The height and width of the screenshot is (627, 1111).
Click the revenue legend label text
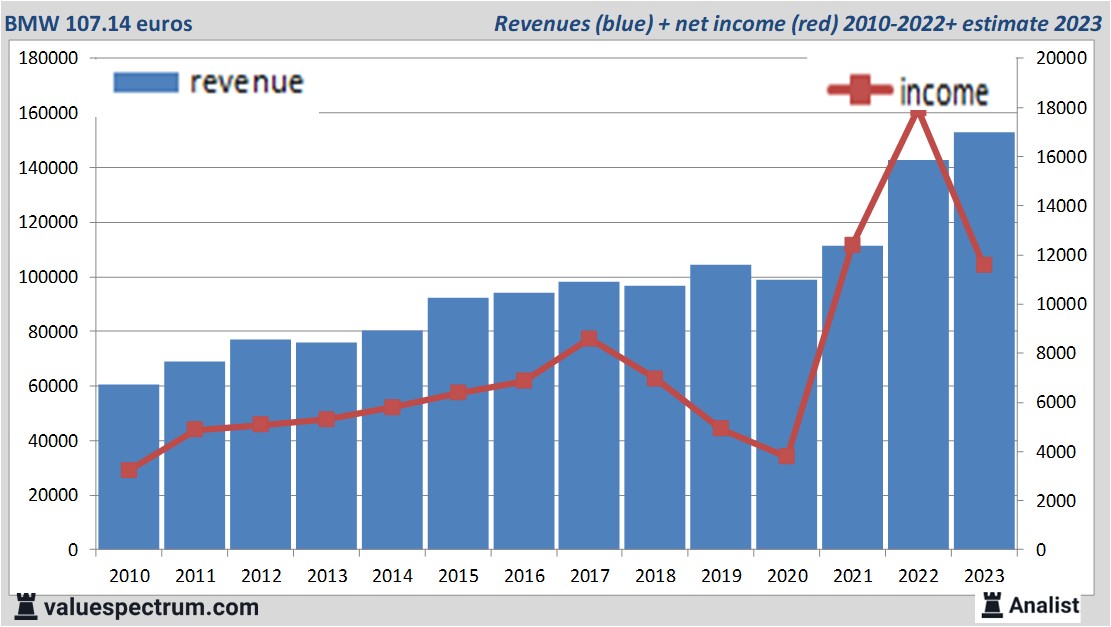click(x=247, y=82)
